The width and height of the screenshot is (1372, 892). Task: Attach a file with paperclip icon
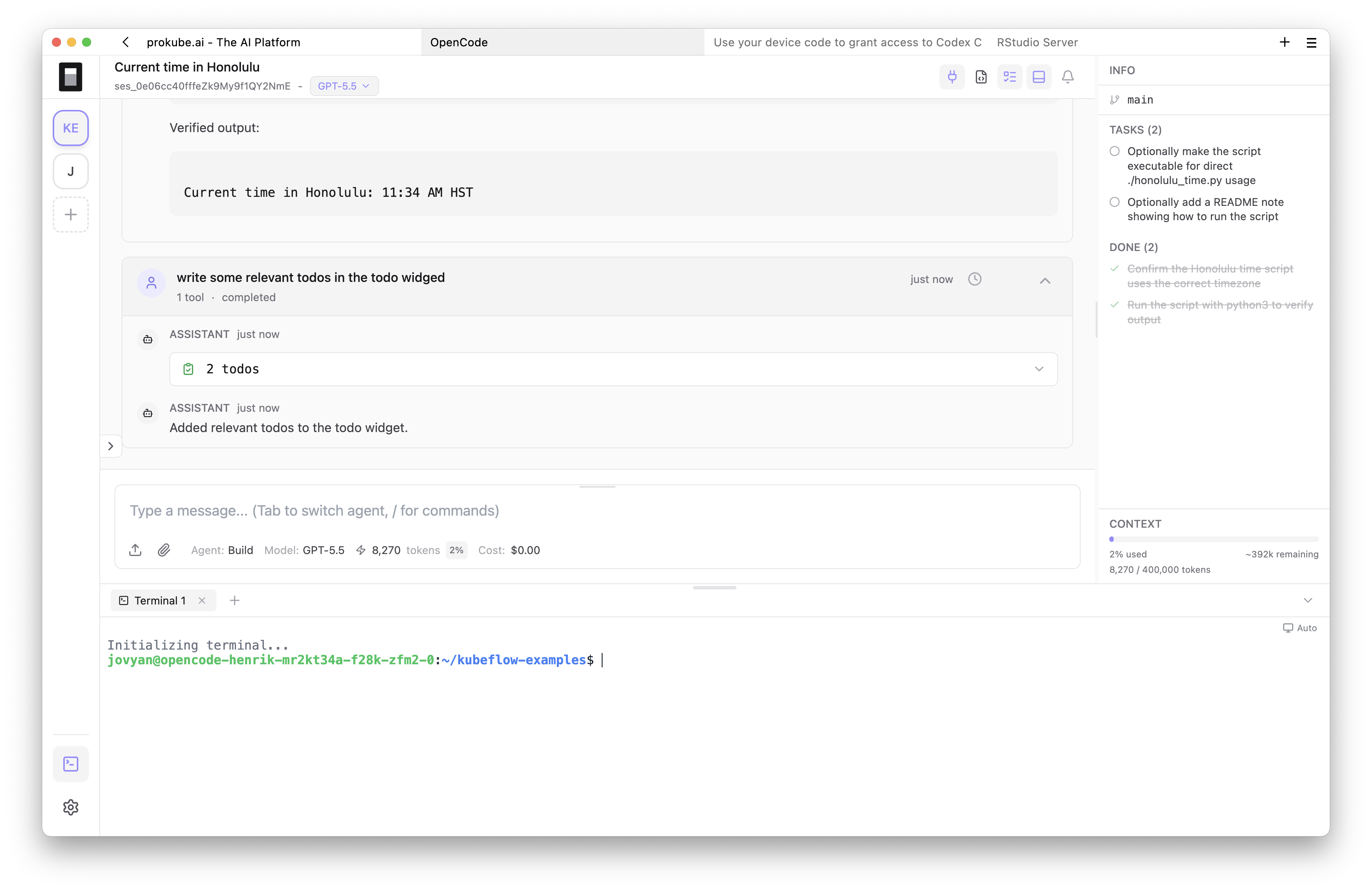[x=164, y=550]
